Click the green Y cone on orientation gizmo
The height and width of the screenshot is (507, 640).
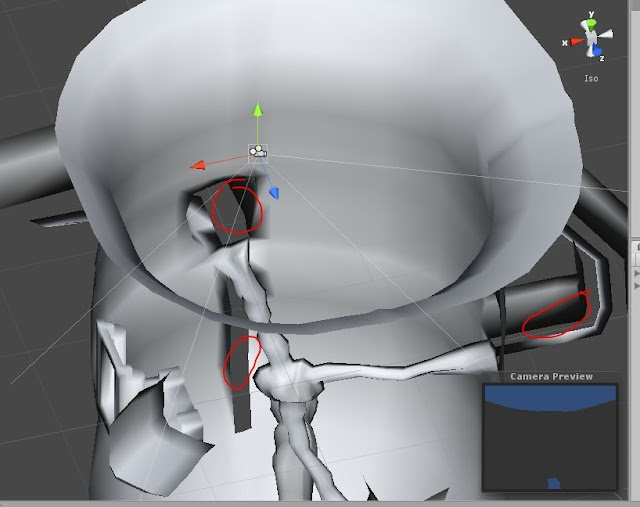(x=591, y=23)
